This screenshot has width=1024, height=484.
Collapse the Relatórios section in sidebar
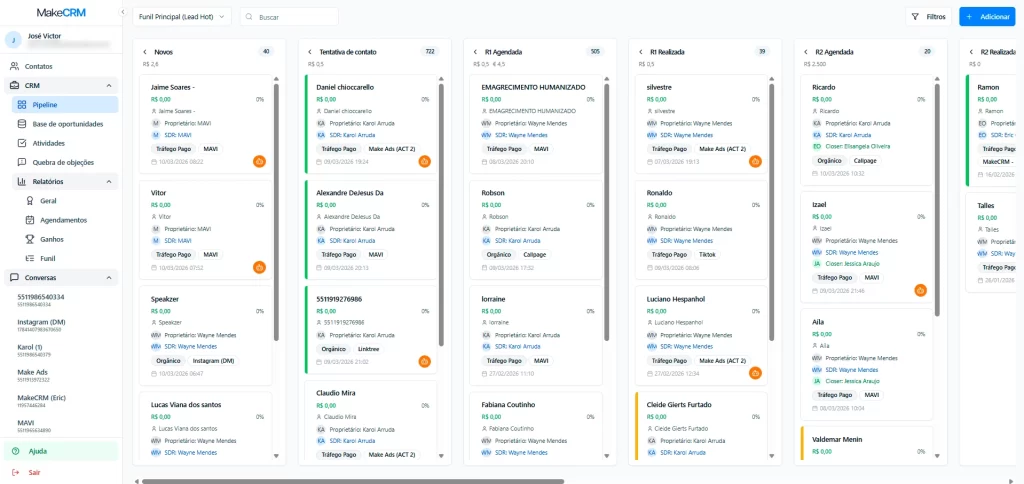coord(108,182)
